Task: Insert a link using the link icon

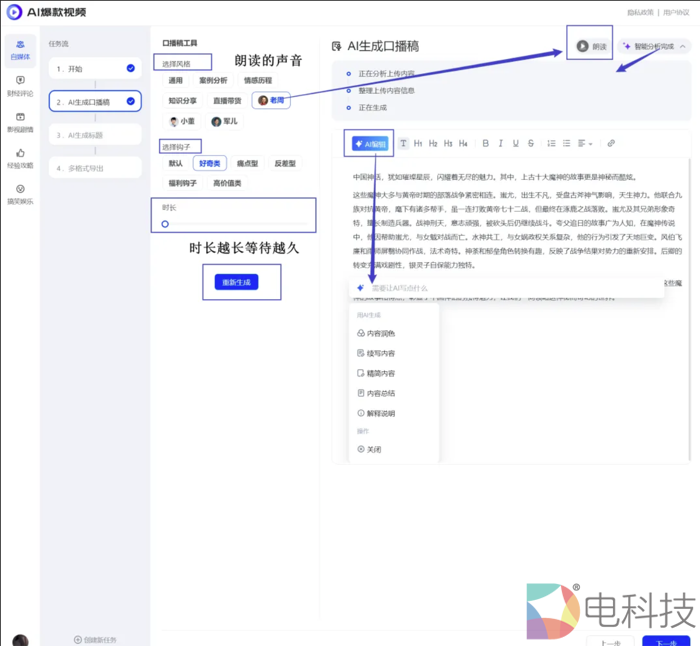Action: (x=611, y=143)
